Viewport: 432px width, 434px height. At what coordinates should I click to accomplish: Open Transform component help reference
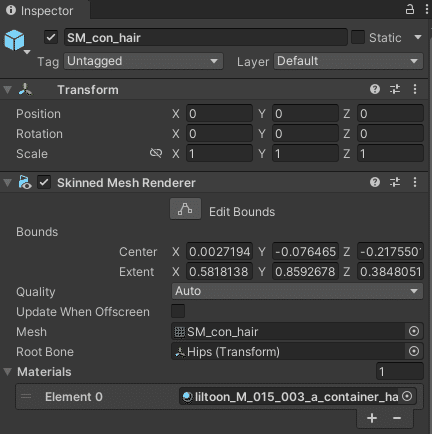[x=375, y=89]
